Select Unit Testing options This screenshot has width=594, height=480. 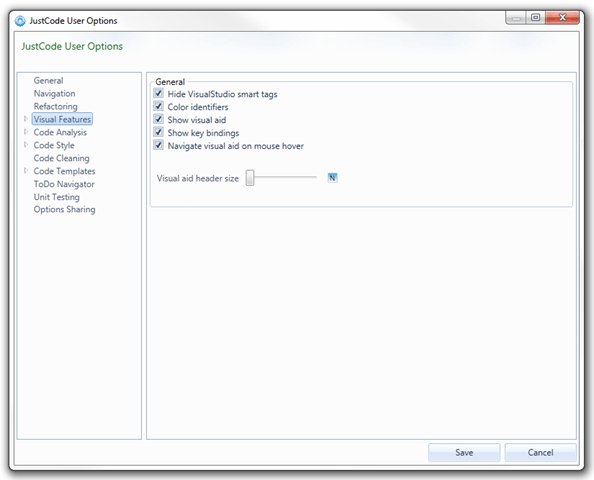click(x=56, y=197)
